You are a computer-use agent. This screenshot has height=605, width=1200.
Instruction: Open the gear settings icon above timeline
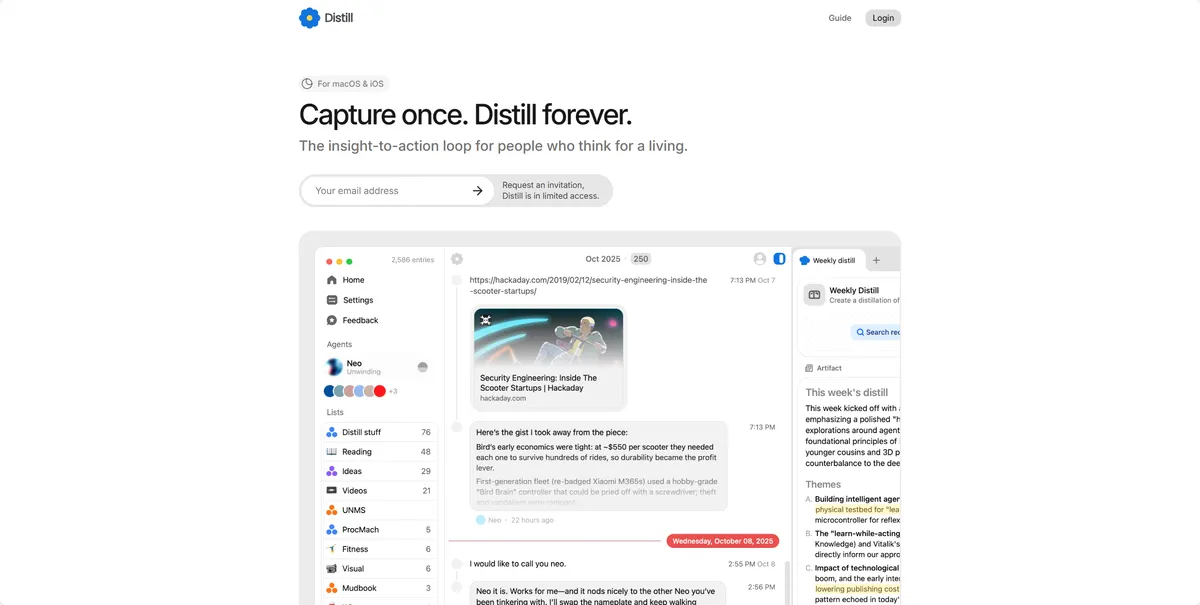457,259
